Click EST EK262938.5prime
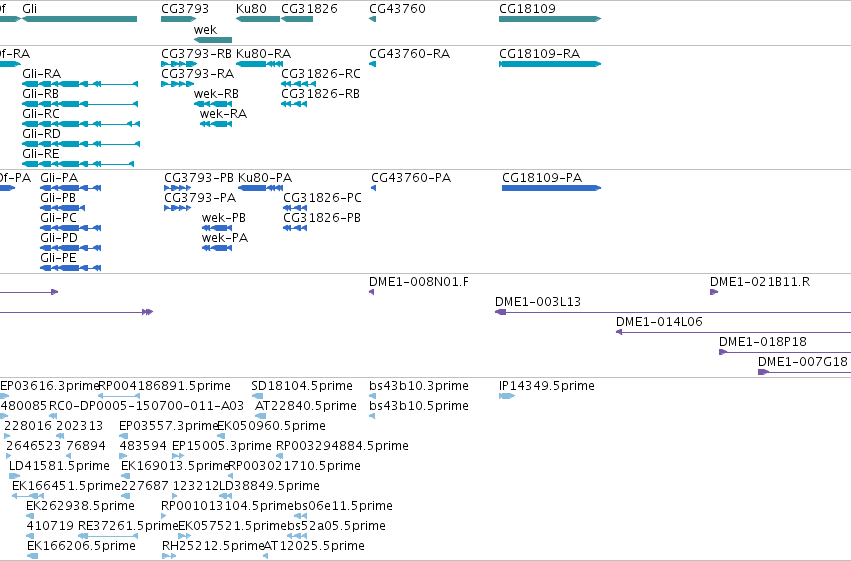Image resolution: width=851 pixels, height=561 pixels. coord(30,516)
